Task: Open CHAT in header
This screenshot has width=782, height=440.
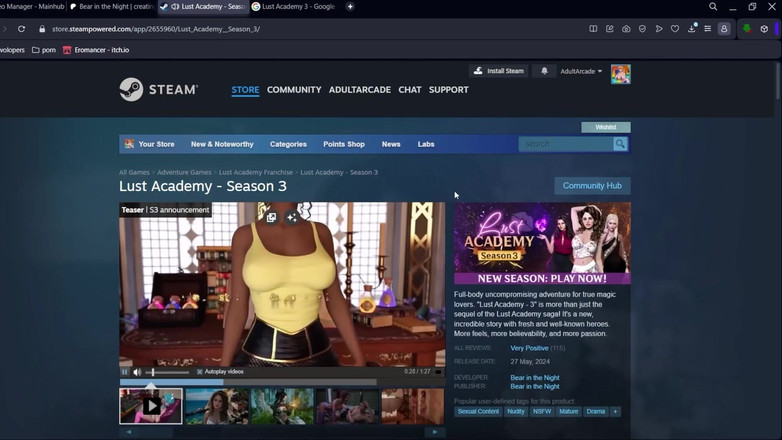Action: point(410,90)
